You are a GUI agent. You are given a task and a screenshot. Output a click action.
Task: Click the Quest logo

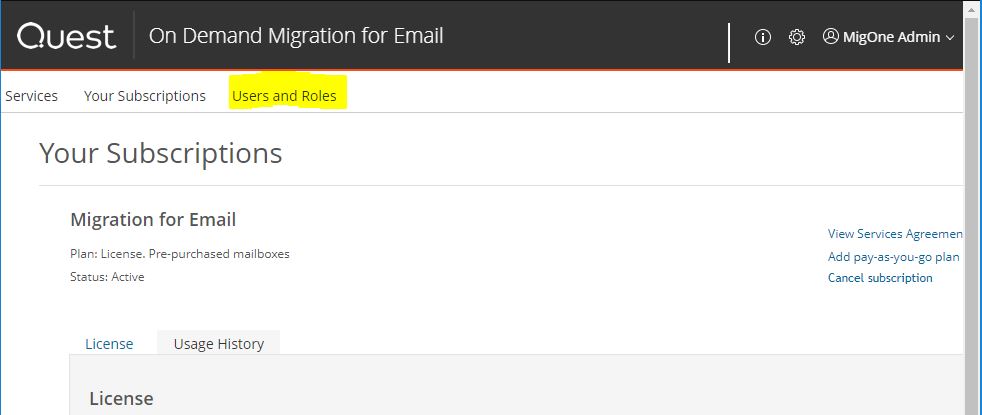pyautogui.click(x=66, y=37)
